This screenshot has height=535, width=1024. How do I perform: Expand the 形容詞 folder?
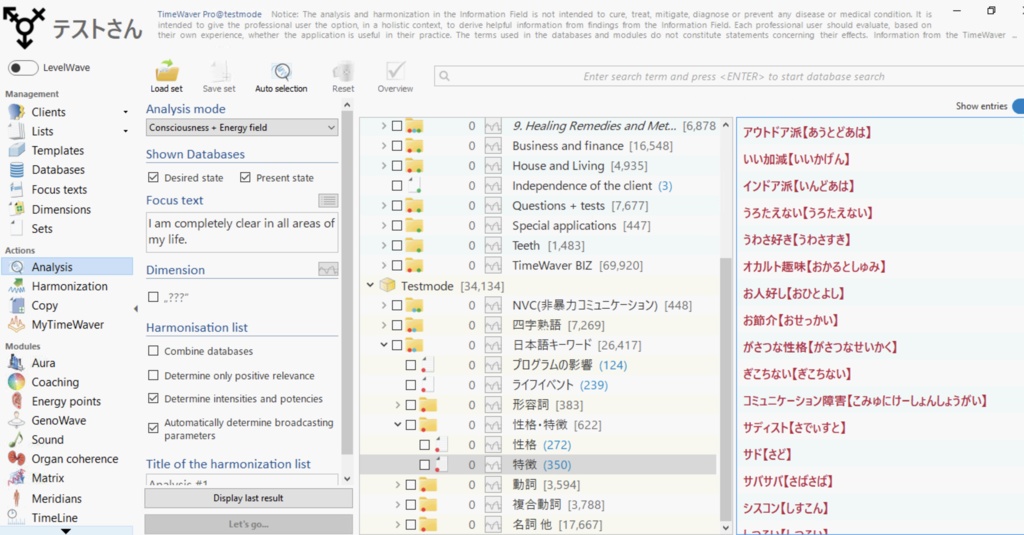pos(398,405)
